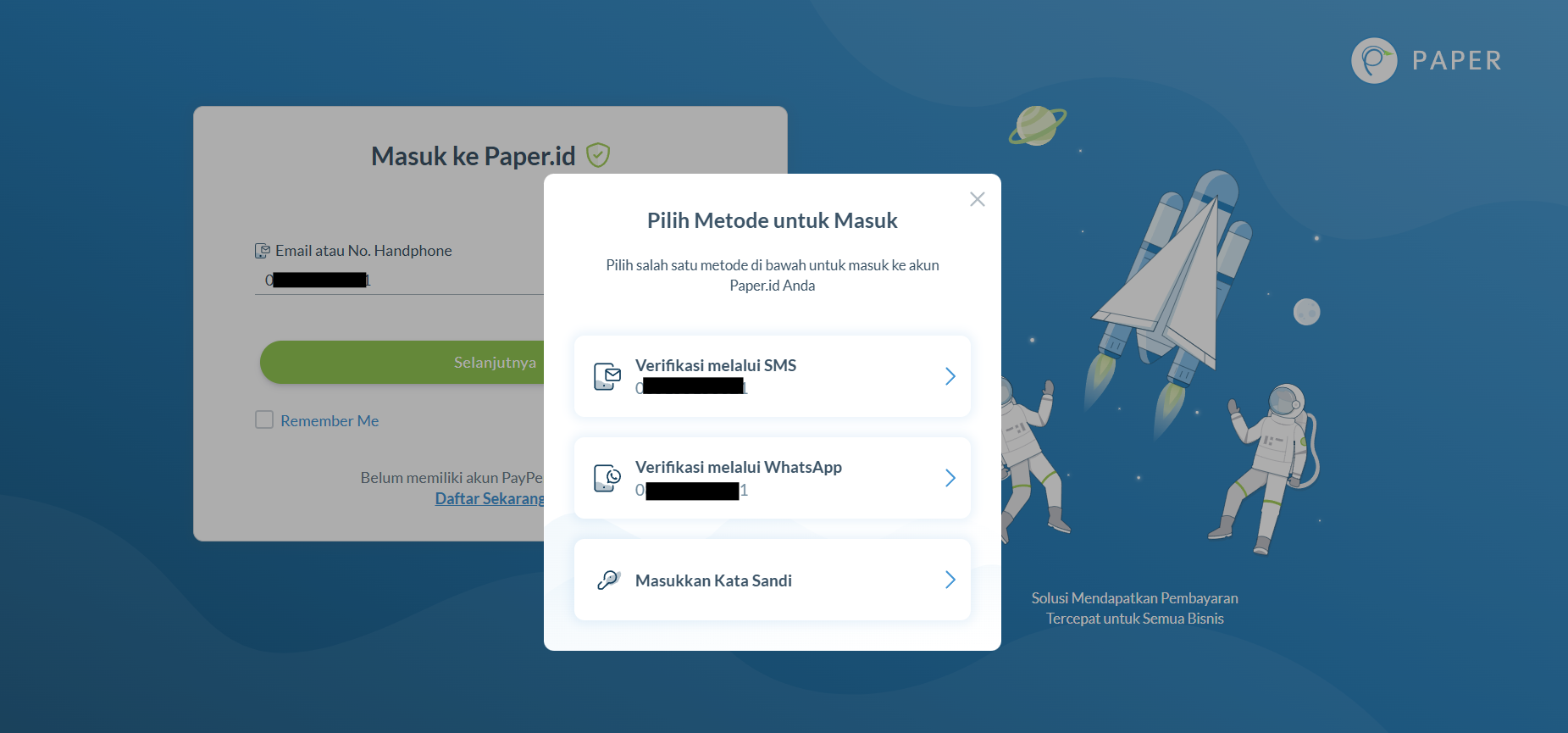Viewport: 1568px width, 733px height.
Task: Click the key icon for password
Action: (608, 580)
